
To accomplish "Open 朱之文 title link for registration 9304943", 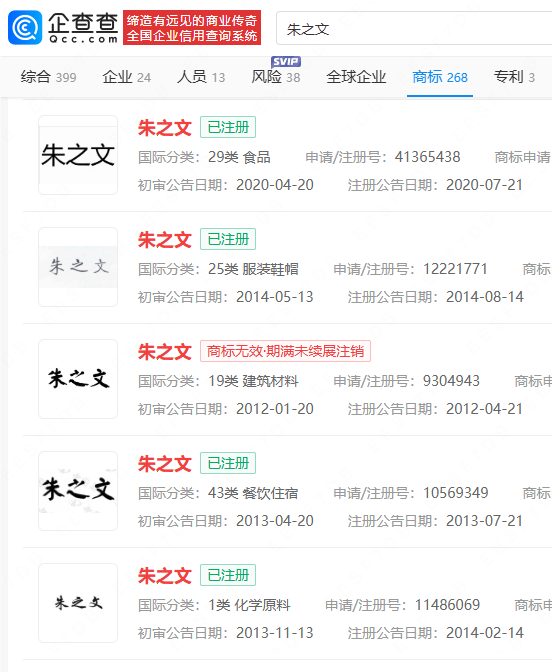I will click(x=165, y=352).
